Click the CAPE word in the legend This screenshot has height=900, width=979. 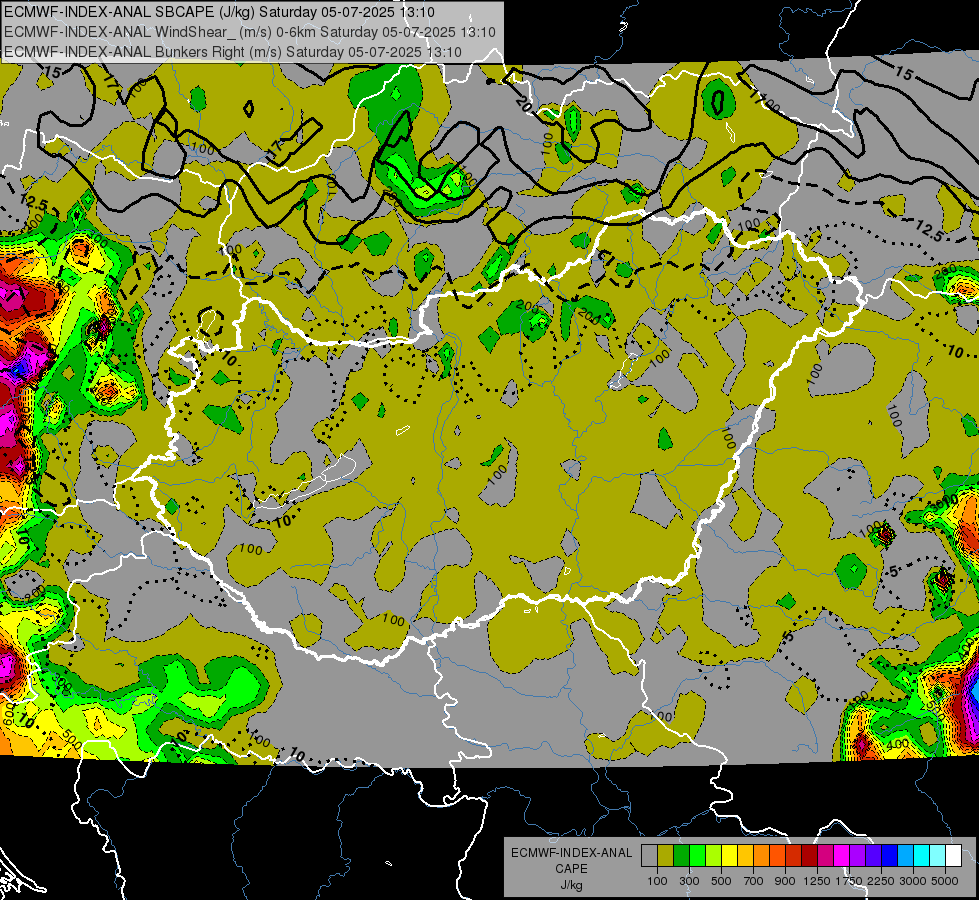571,868
